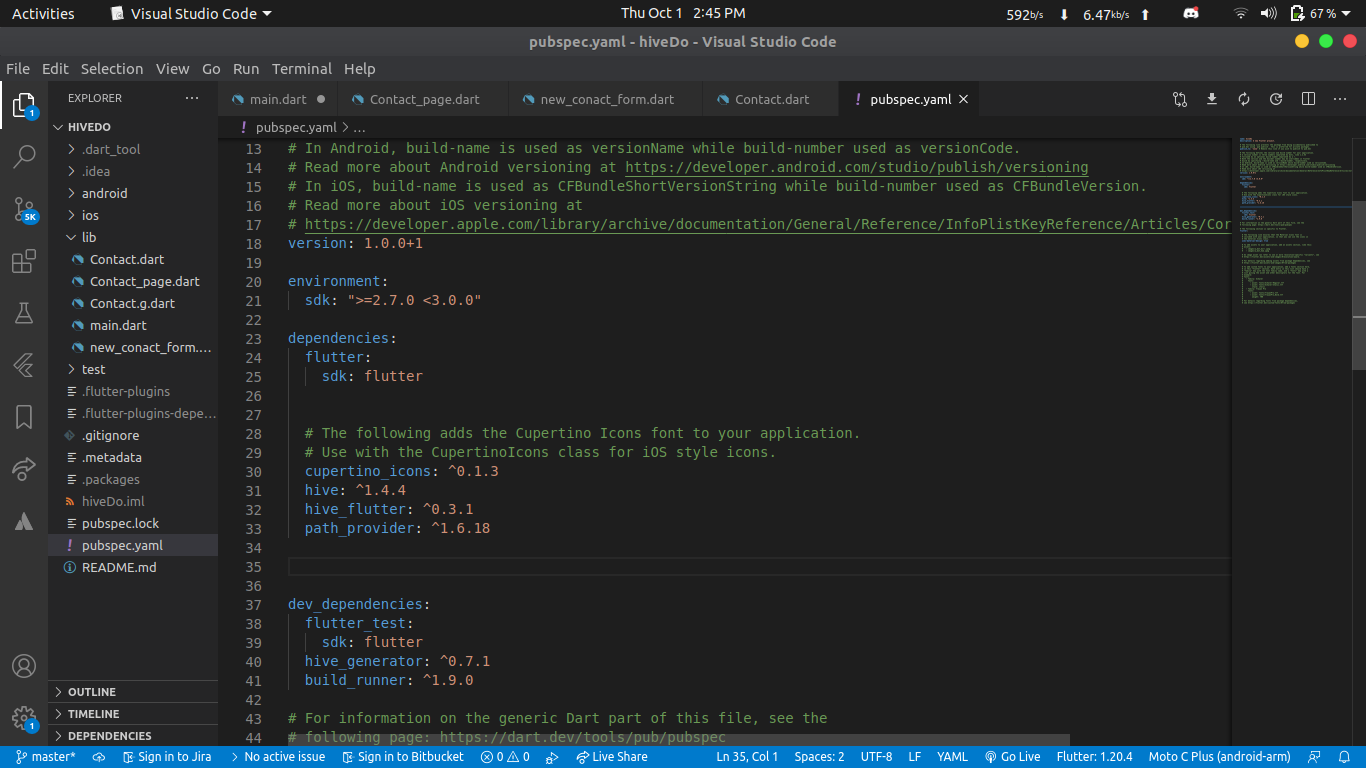
Task: Open the Bookmarks view in activity bar
Action: (24, 417)
